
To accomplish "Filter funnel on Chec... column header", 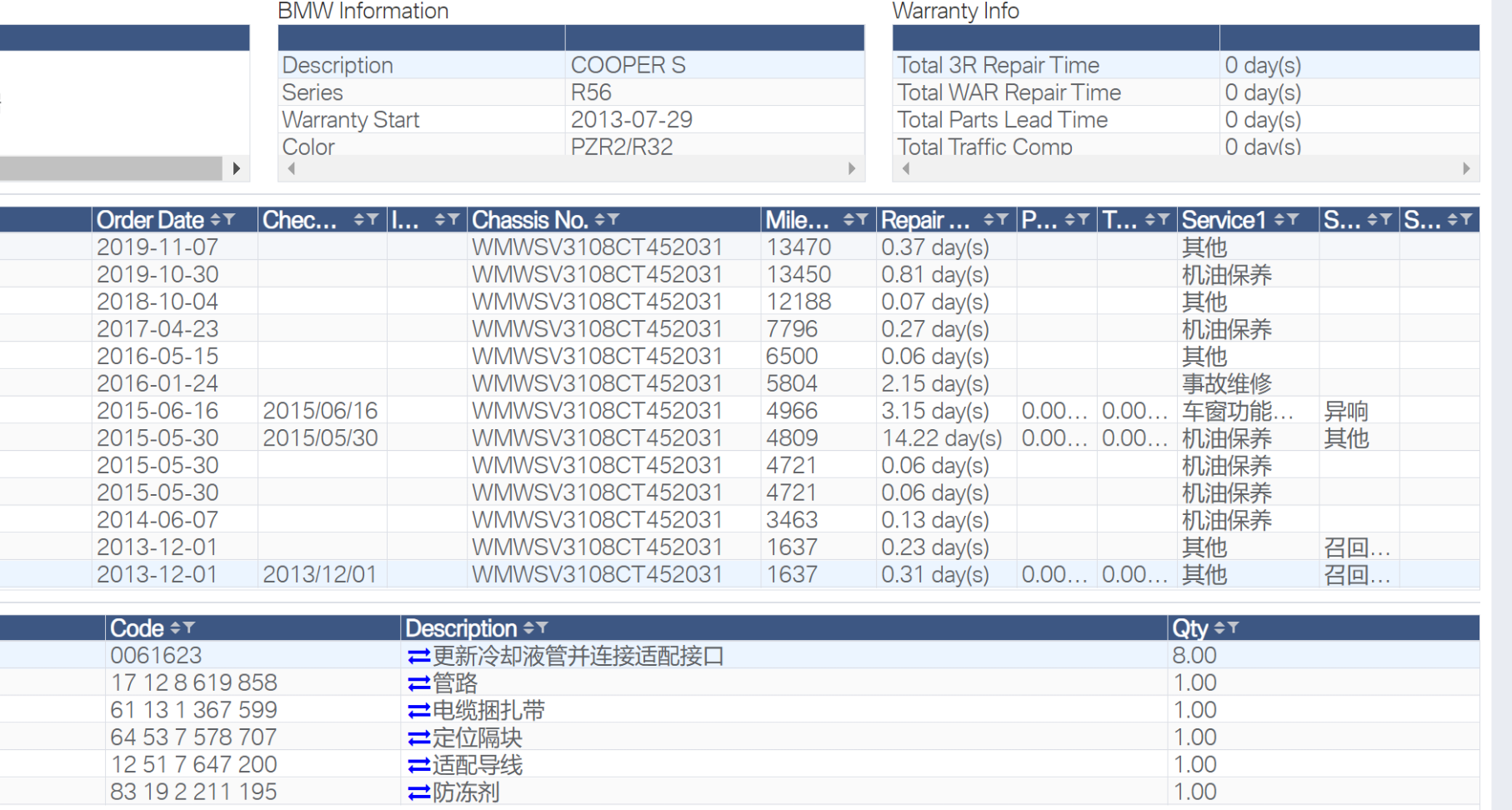I will pos(373,220).
